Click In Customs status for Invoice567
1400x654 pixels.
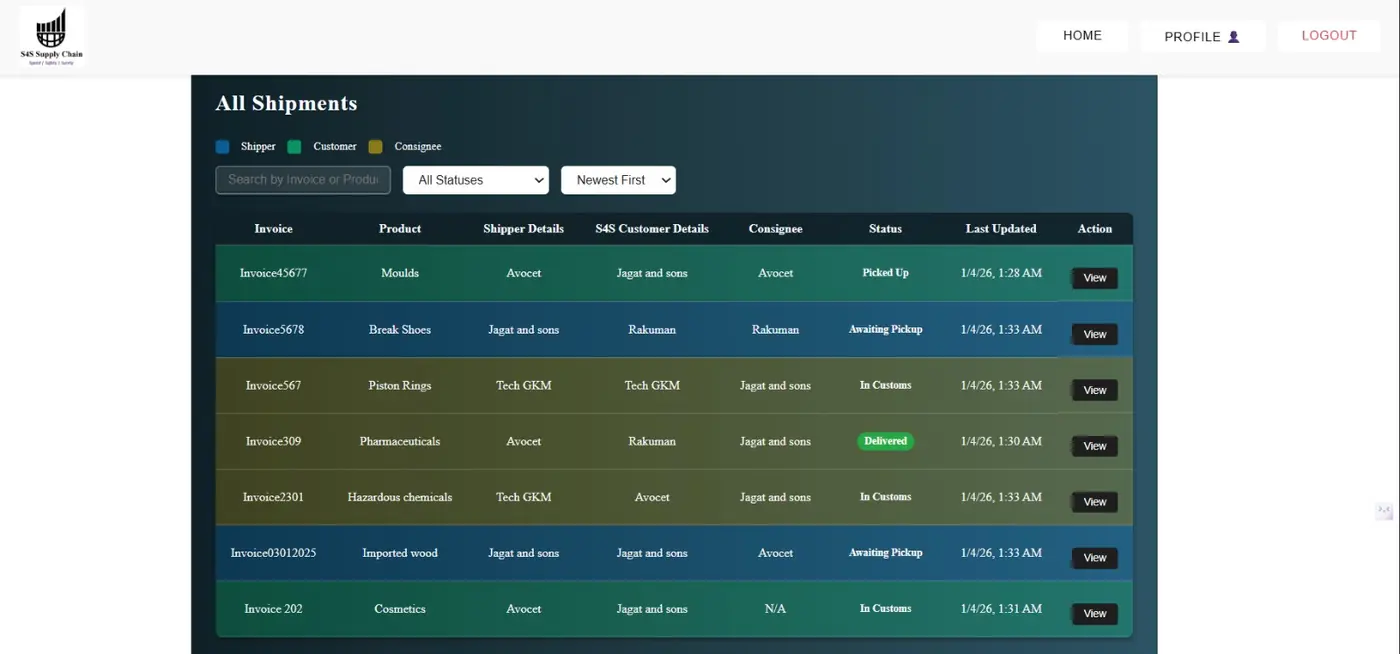pyautogui.click(x=885, y=385)
